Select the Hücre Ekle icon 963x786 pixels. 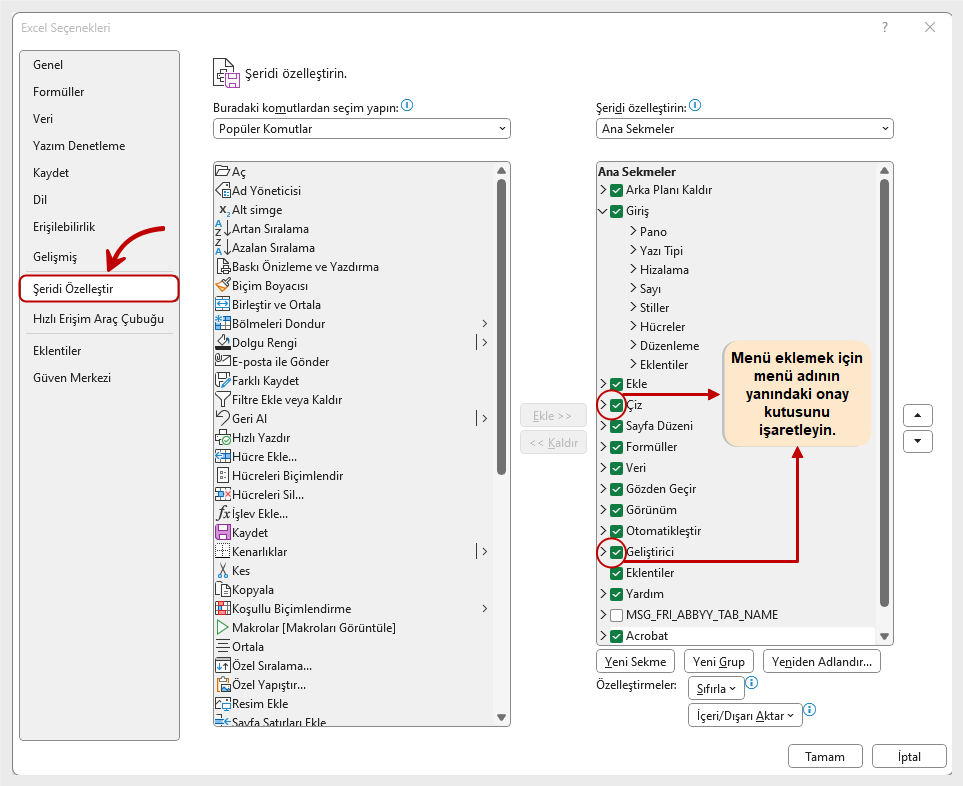[222, 457]
